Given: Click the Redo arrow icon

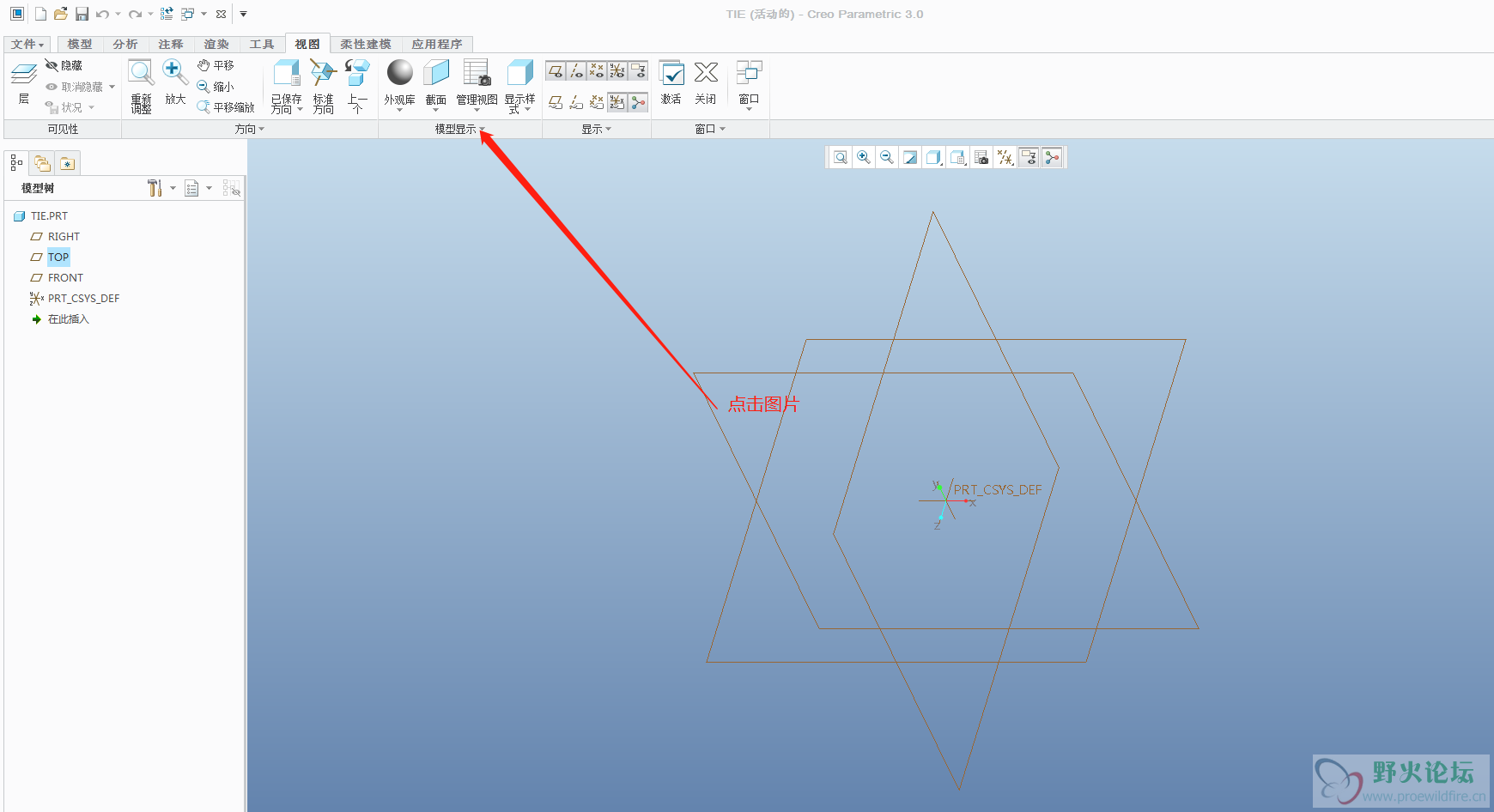Looking at the screenshot, I should (x=135, y=14).
